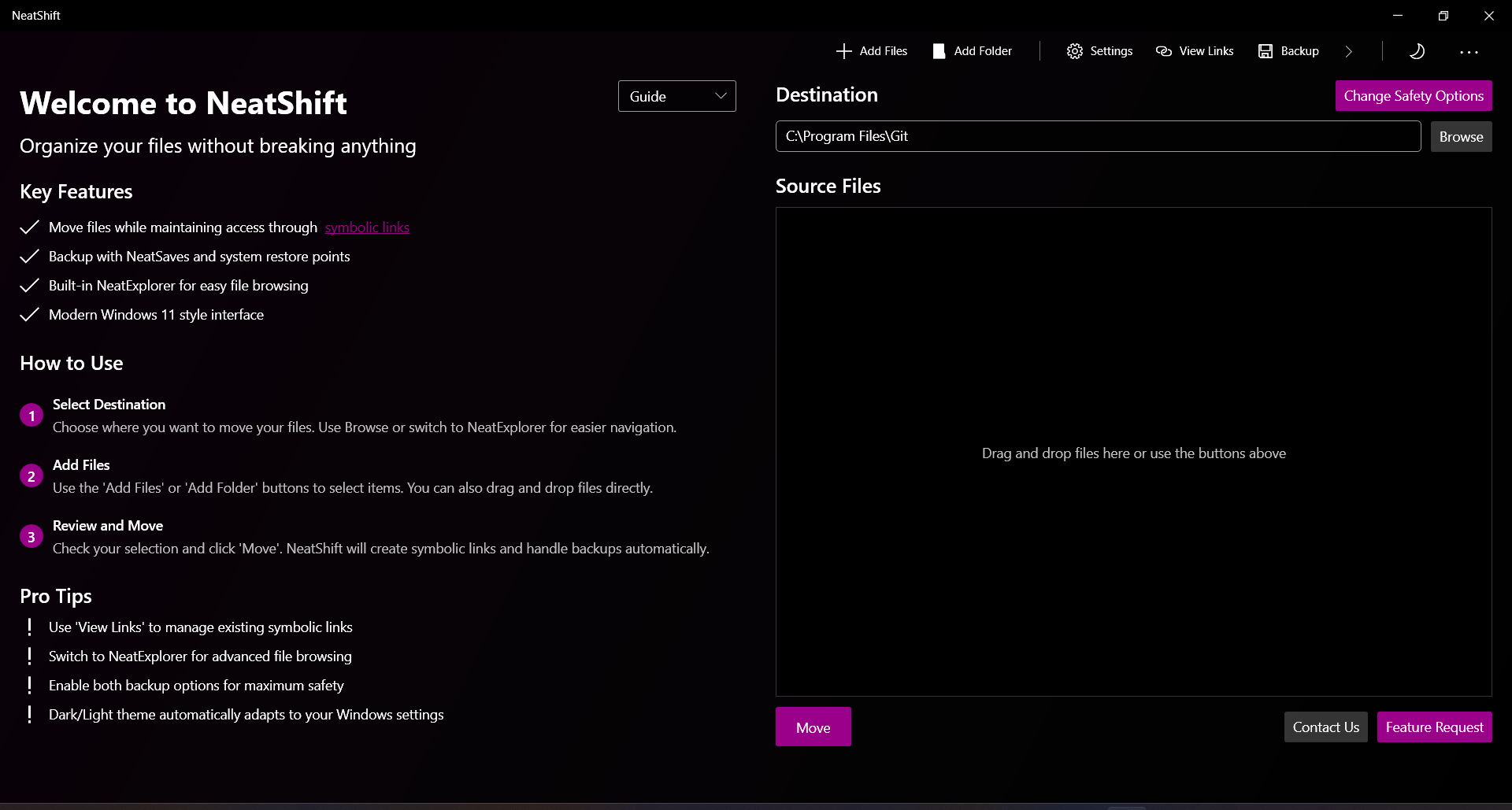1512x810 pixels.
Task: Click 'Modern Windows 11 style interface' text
Action: 156,315
